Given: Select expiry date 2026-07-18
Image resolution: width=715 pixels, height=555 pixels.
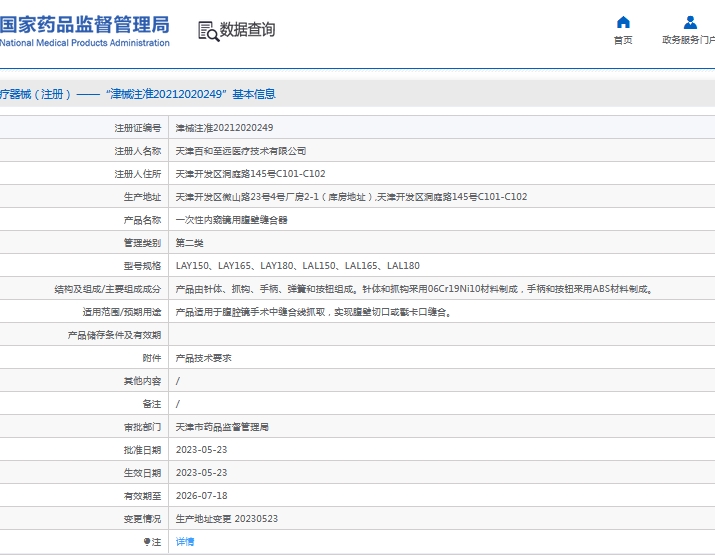Looking at the screenshot, I should 201,496.
